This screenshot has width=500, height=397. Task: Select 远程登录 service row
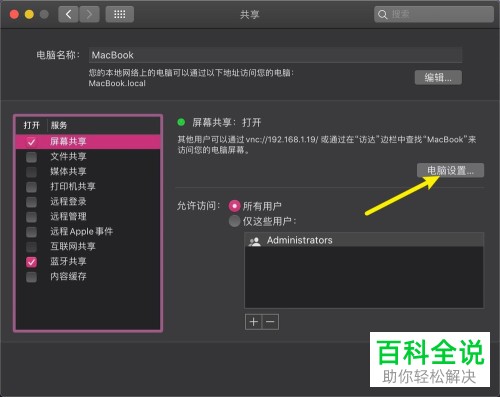point(88,202)
